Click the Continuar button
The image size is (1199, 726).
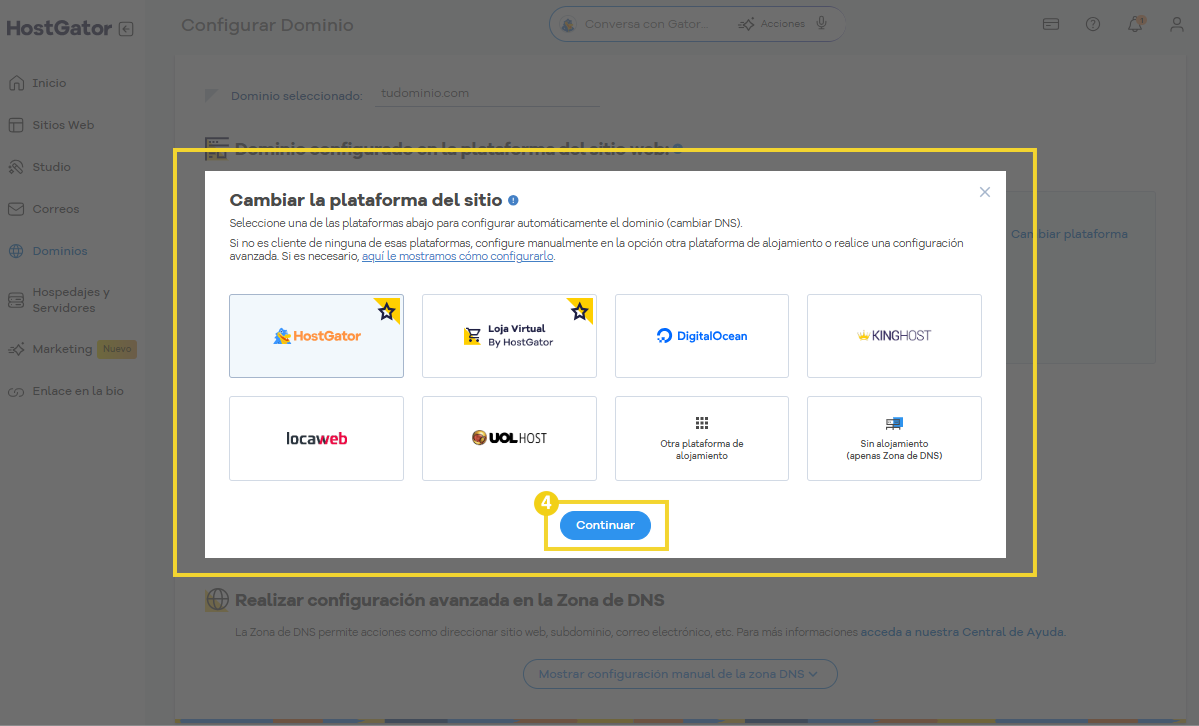pyautogui.click(x=606, y=526)
